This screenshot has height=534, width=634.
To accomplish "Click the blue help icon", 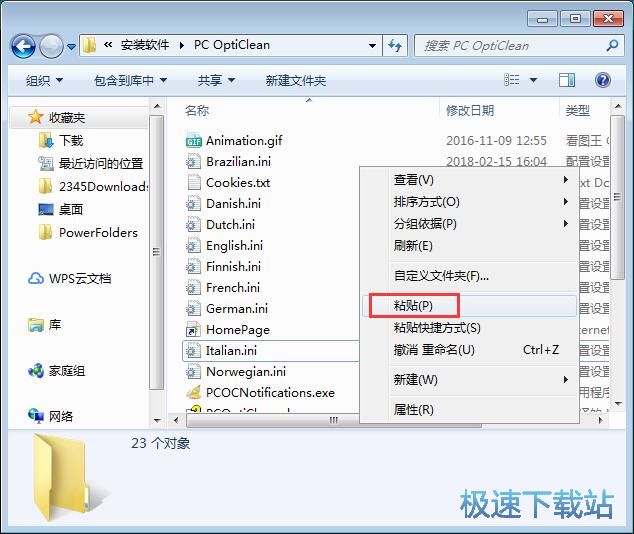I will 602,80.
